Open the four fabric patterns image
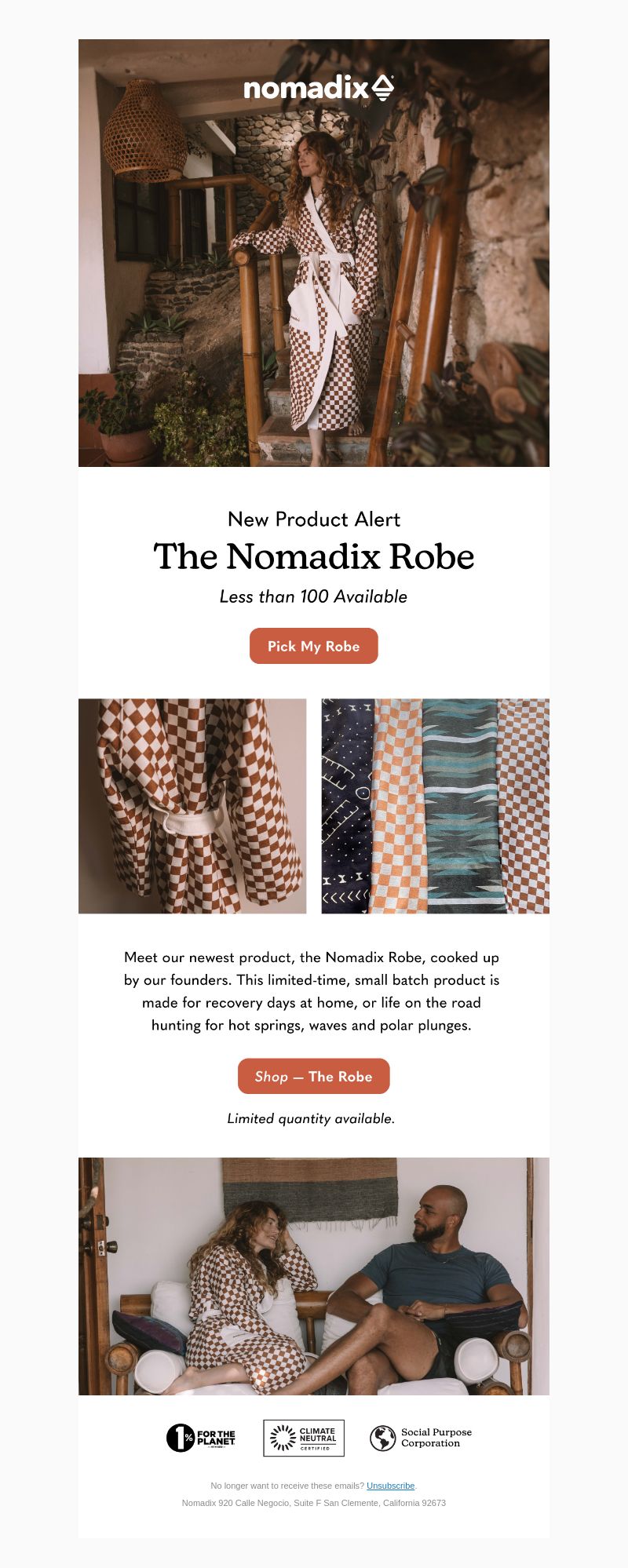This screenshot has height=1568, width=628. [436, 806]
